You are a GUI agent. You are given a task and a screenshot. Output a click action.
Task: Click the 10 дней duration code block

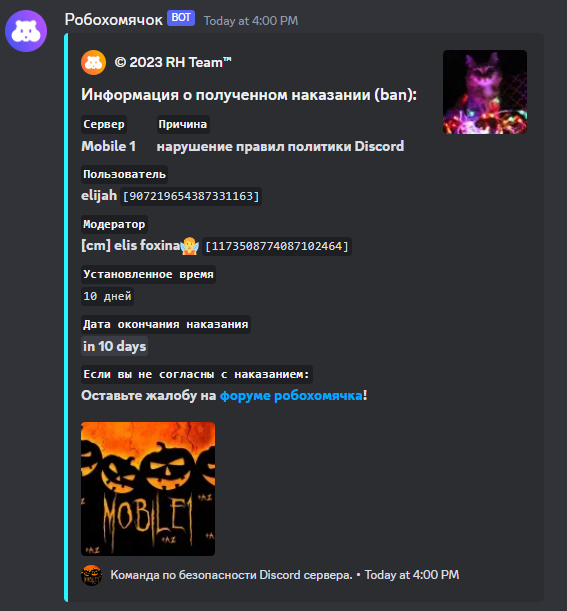pos(107,296)
